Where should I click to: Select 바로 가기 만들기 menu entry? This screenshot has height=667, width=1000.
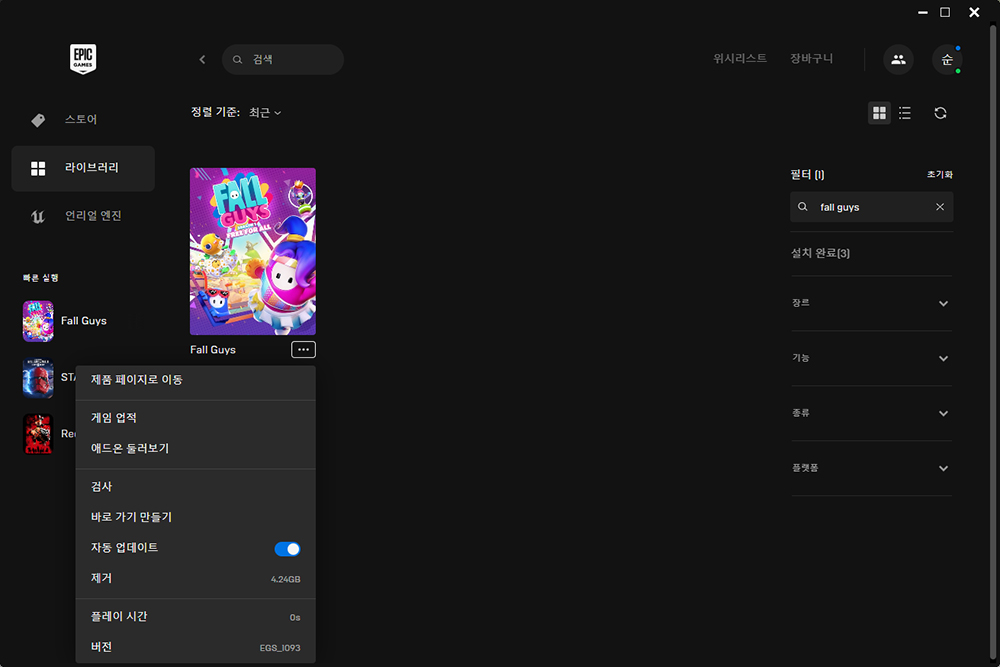(x=195, y=517)
